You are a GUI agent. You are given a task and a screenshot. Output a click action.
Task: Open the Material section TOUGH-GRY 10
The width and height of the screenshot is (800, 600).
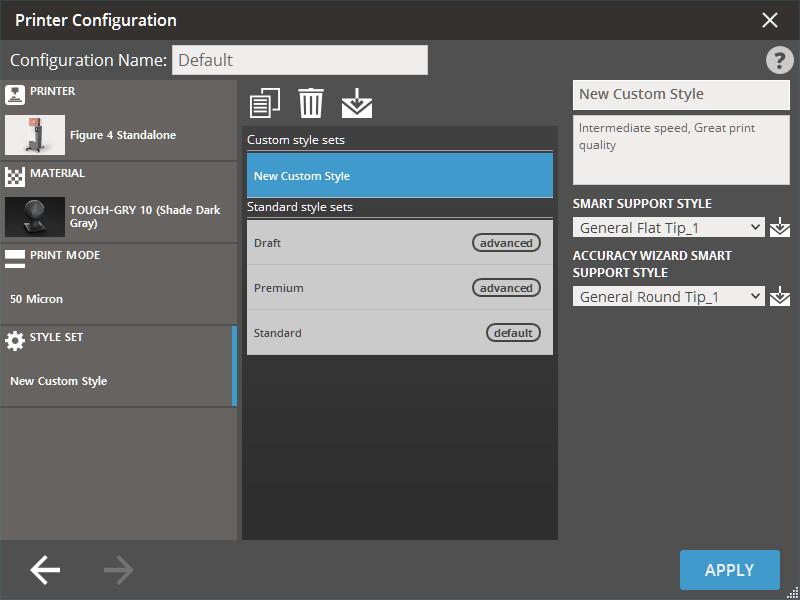tap(118, 216)
